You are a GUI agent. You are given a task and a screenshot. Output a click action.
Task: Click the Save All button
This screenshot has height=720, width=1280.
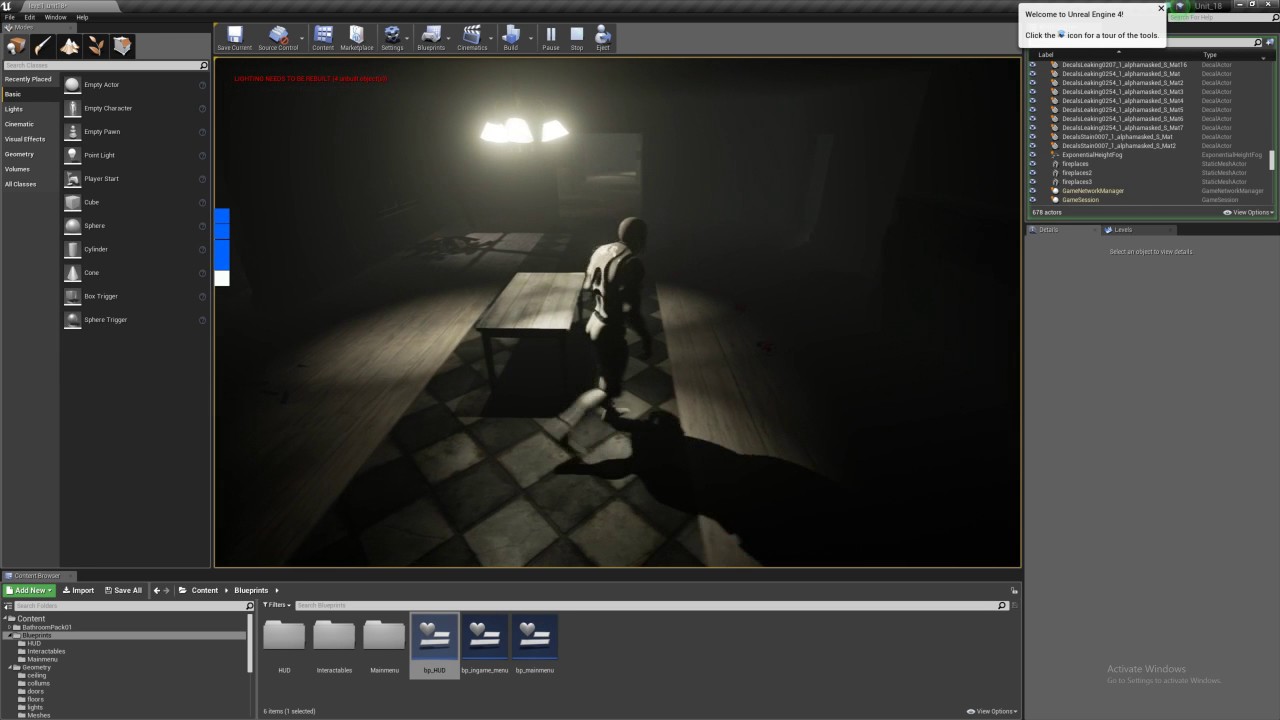click(123, 590)
